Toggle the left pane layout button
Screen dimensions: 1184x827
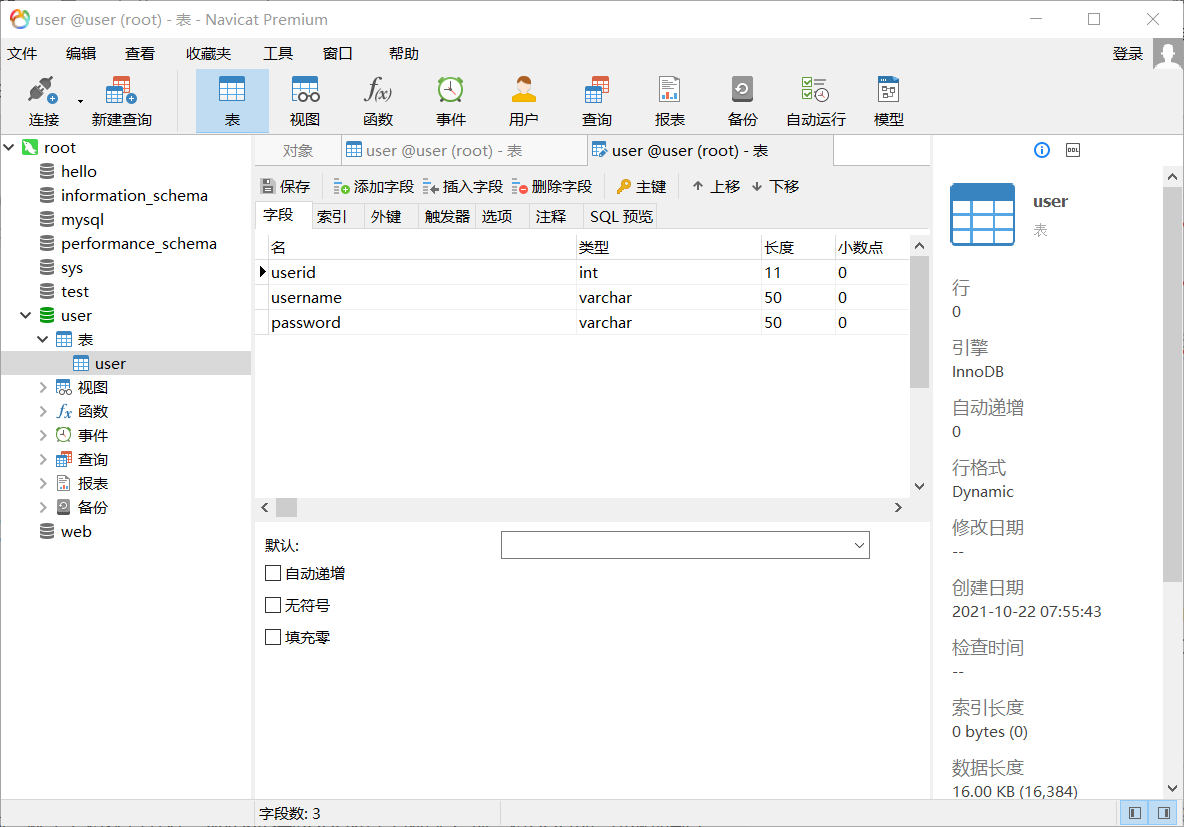[1134, 813]
